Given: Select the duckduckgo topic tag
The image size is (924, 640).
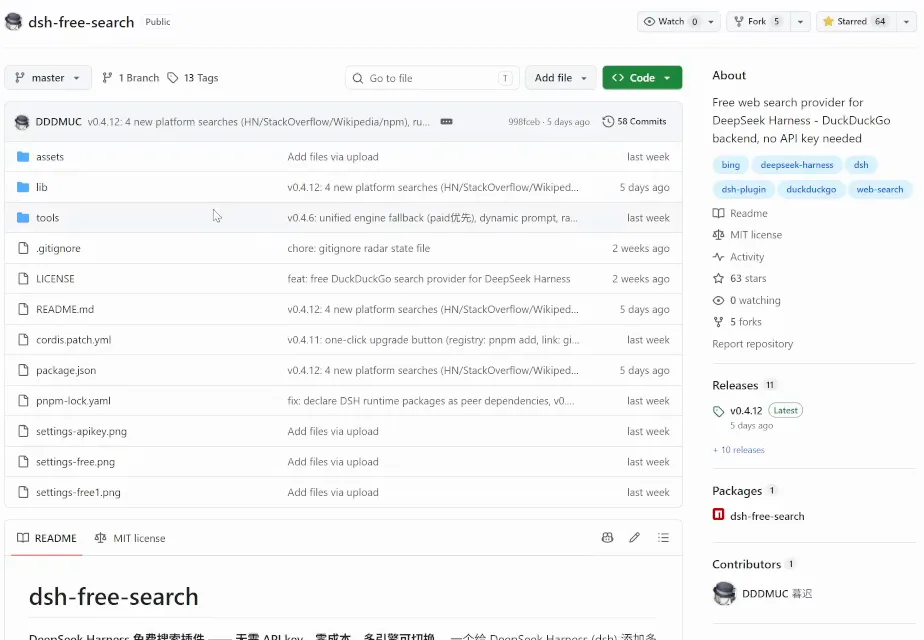Looking at the screenshot, I should [811, 190].
